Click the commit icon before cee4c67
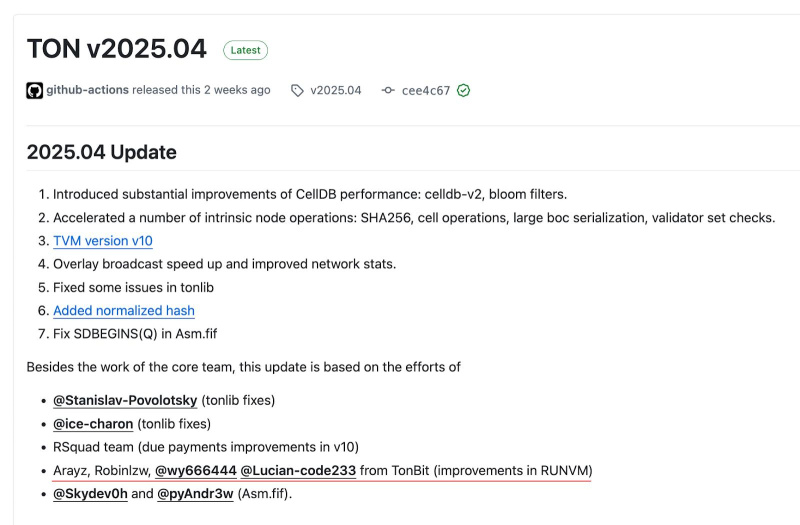The image size is (800, 525). pyautogui.click(x=388, y=90)
